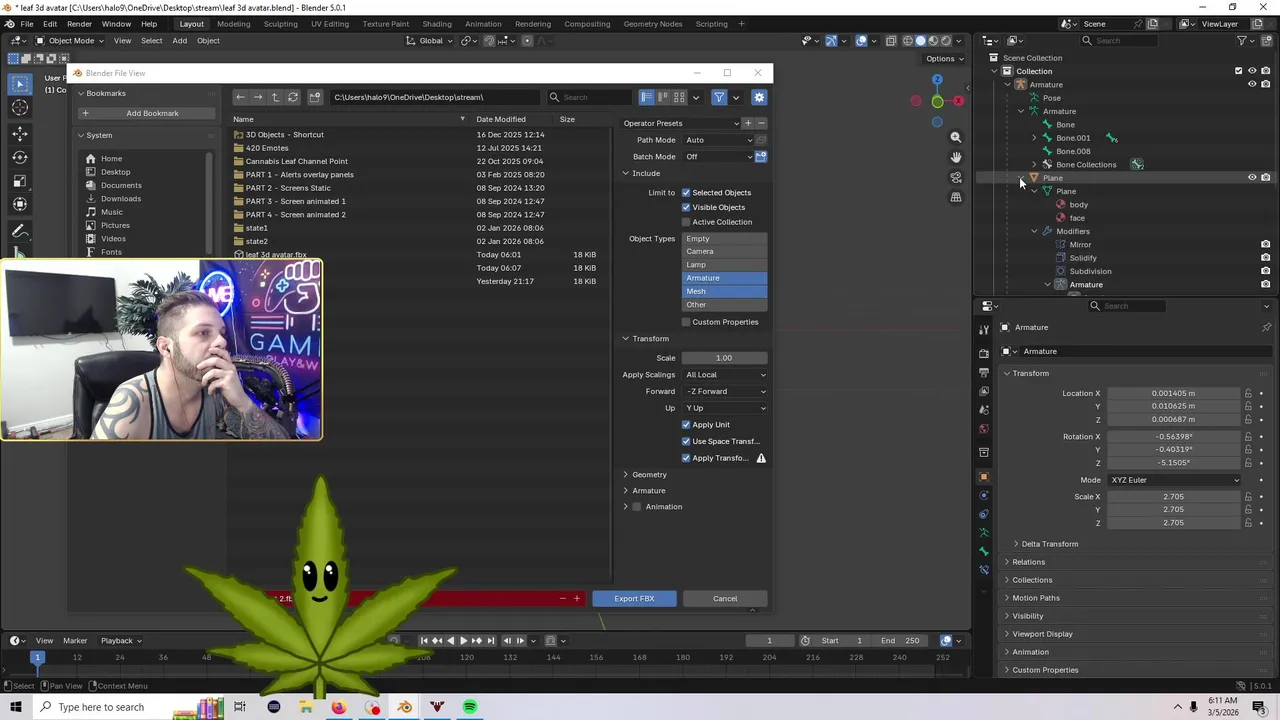The height and width of the screenshot is (720, 1280).
Task: Toggle the Animation export checkbox
Action: 637,507
